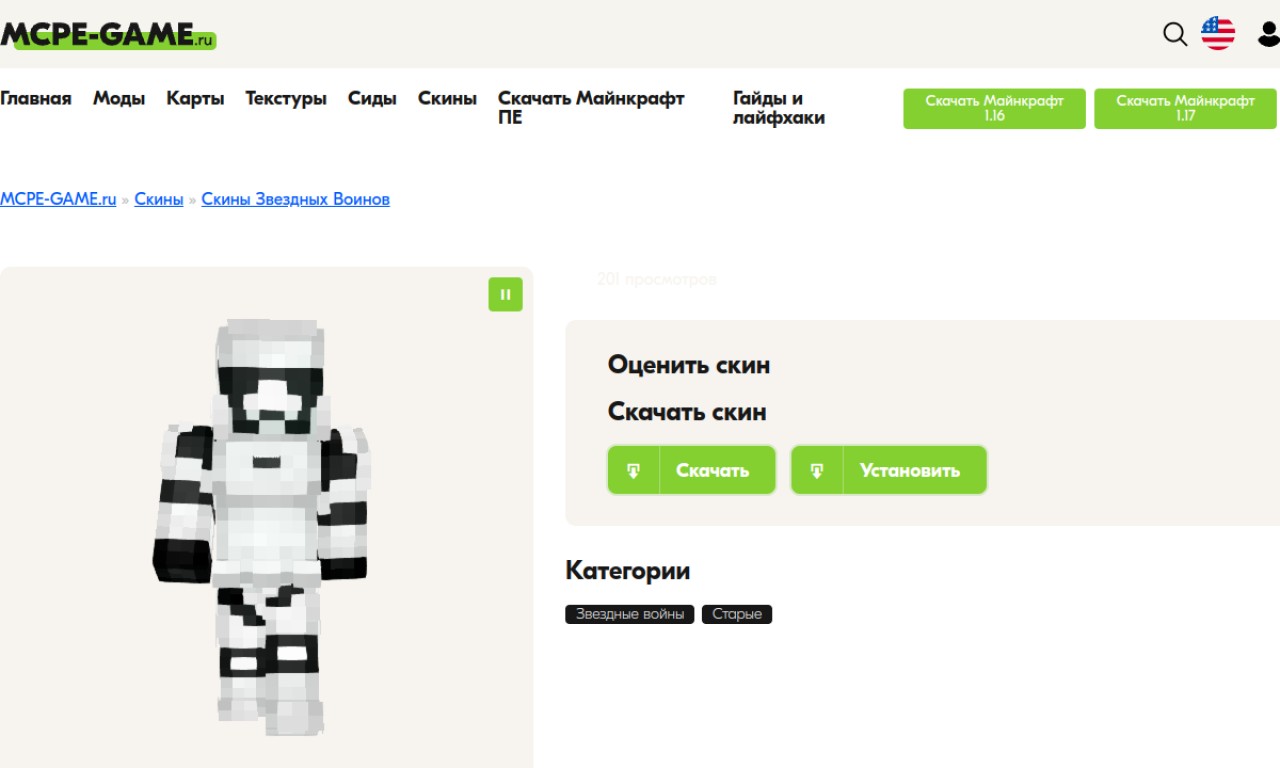Click the Скачать Майнкрафт 1.16 button
Viewport: 1280px width, 768px height.
pos(994,108)
